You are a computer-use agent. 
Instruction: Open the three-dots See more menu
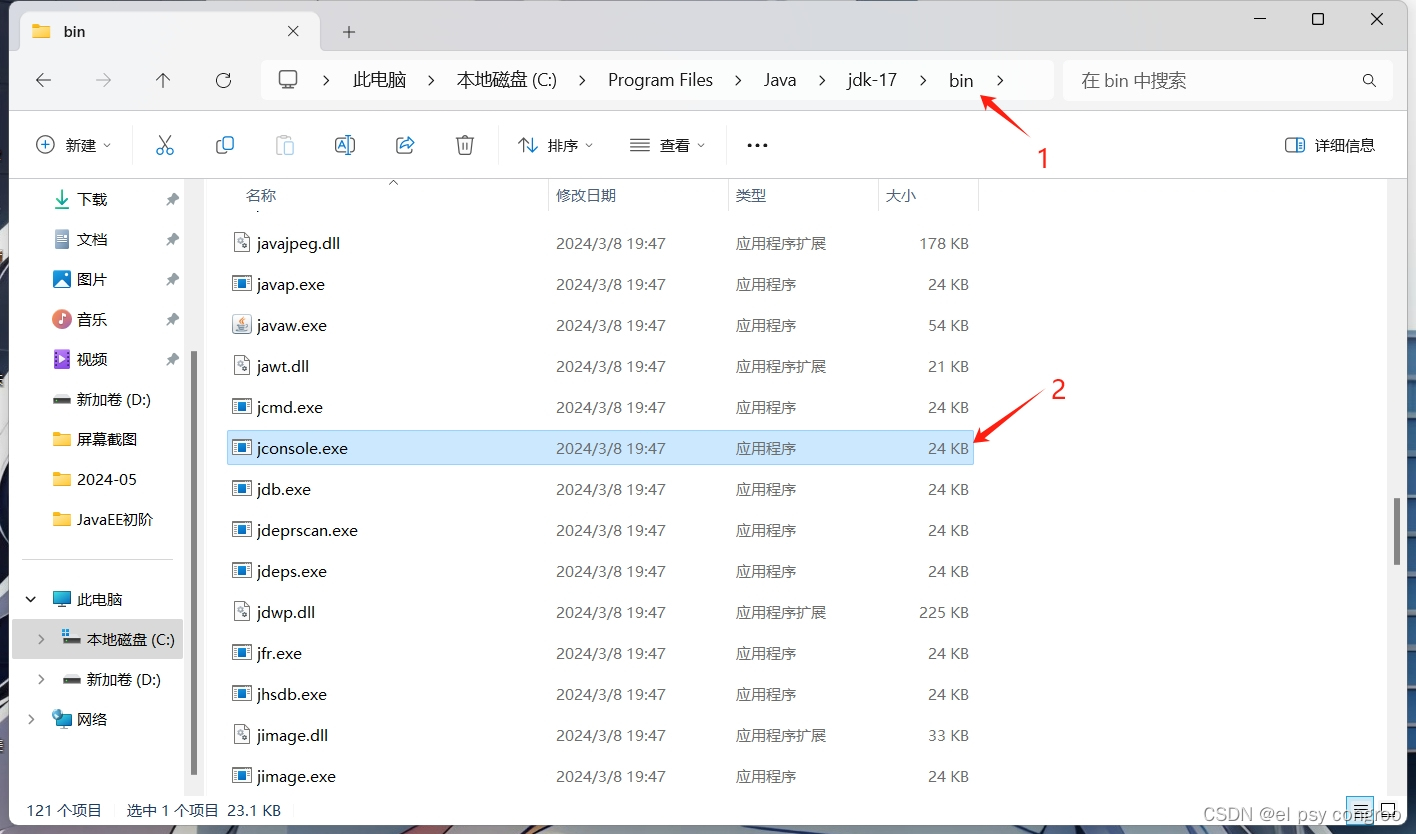click(x=757, y=145)
